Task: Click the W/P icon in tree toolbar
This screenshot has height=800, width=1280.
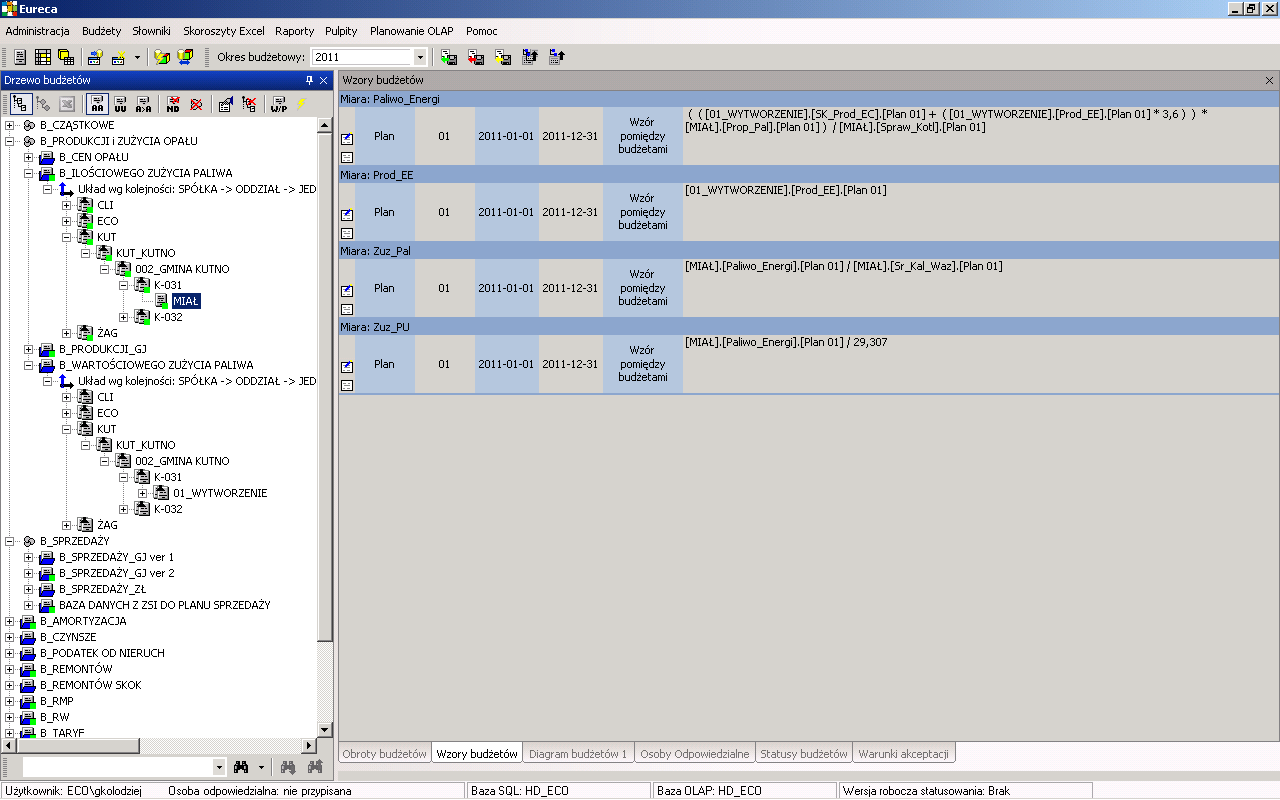Action: click(x=278, y=103)
